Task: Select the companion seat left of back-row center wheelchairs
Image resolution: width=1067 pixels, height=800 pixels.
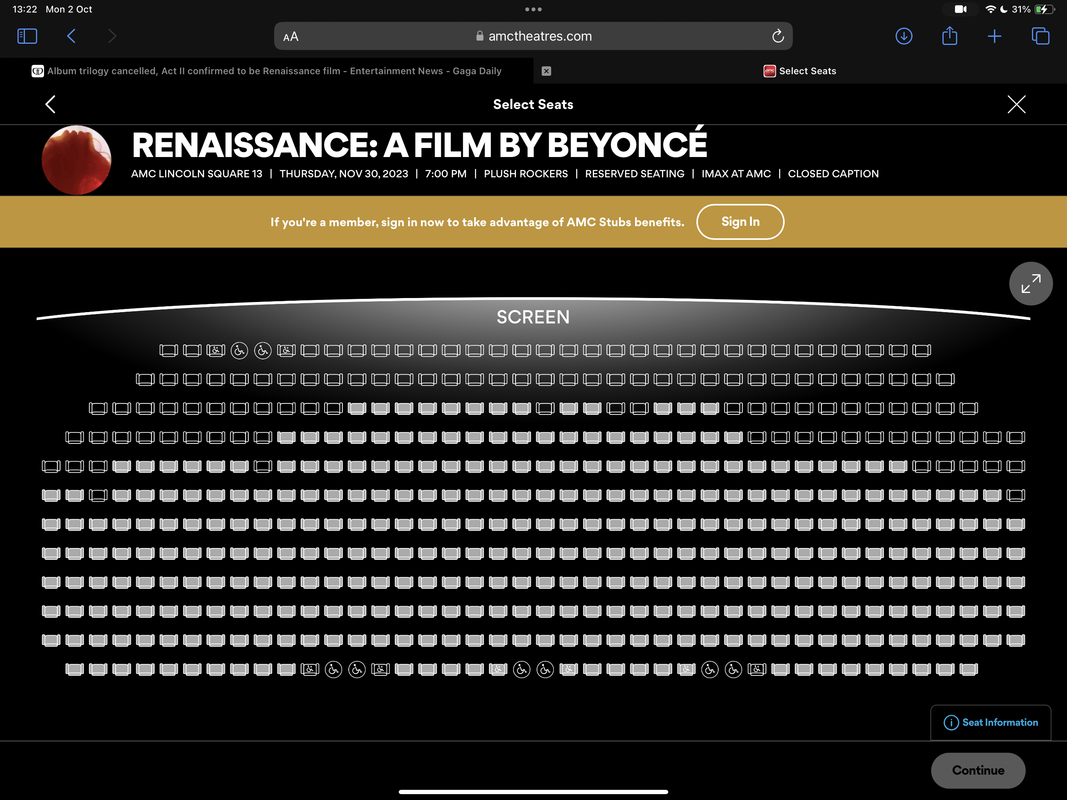Action: tap(498, 669)
